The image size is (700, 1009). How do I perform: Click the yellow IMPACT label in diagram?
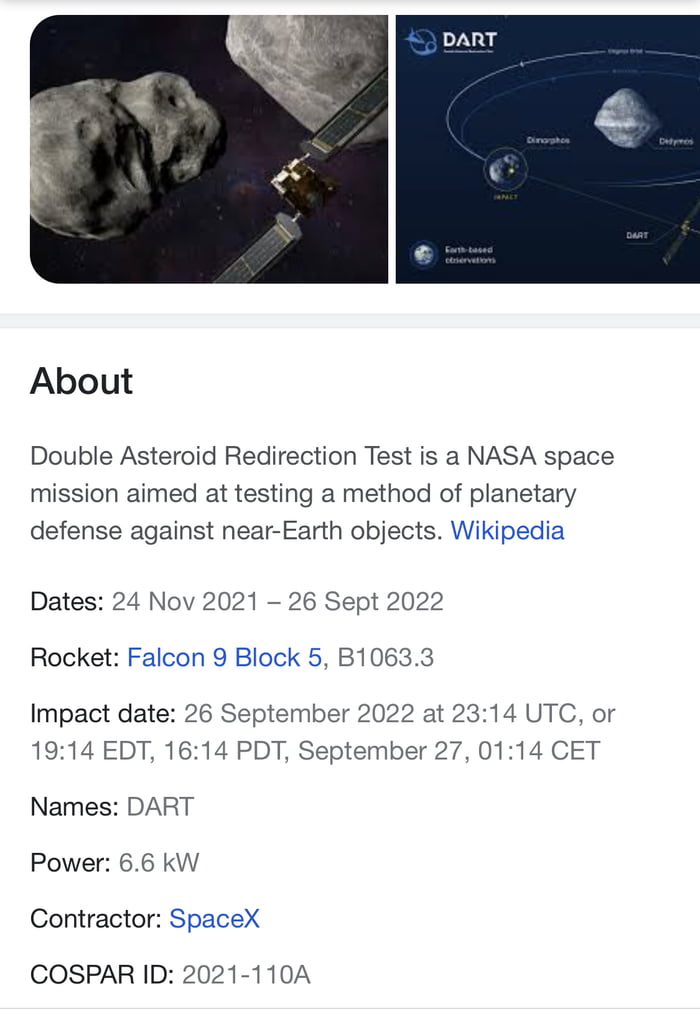tap(504, 197)
